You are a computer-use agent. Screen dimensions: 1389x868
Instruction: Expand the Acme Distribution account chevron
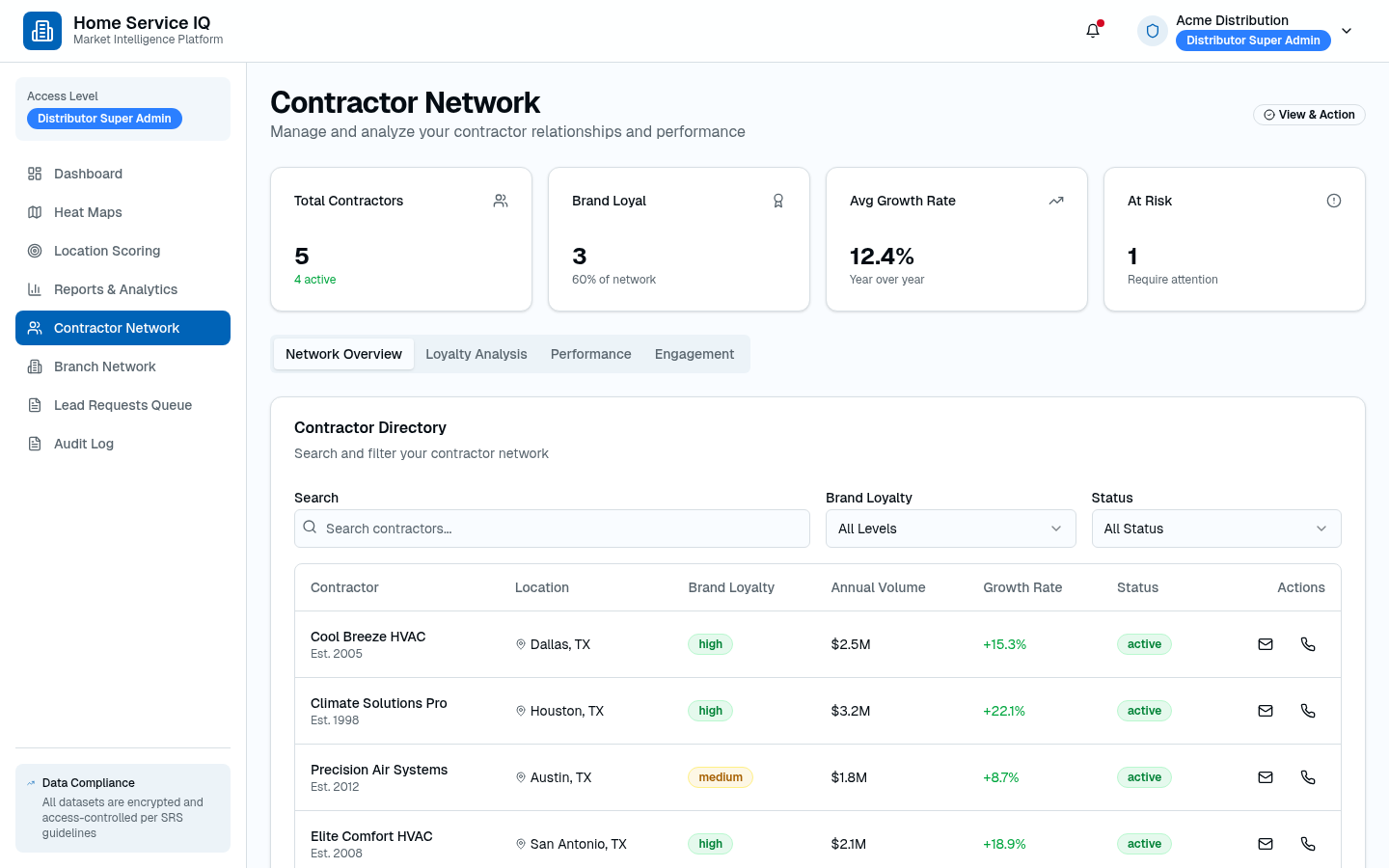(1347, 31)
